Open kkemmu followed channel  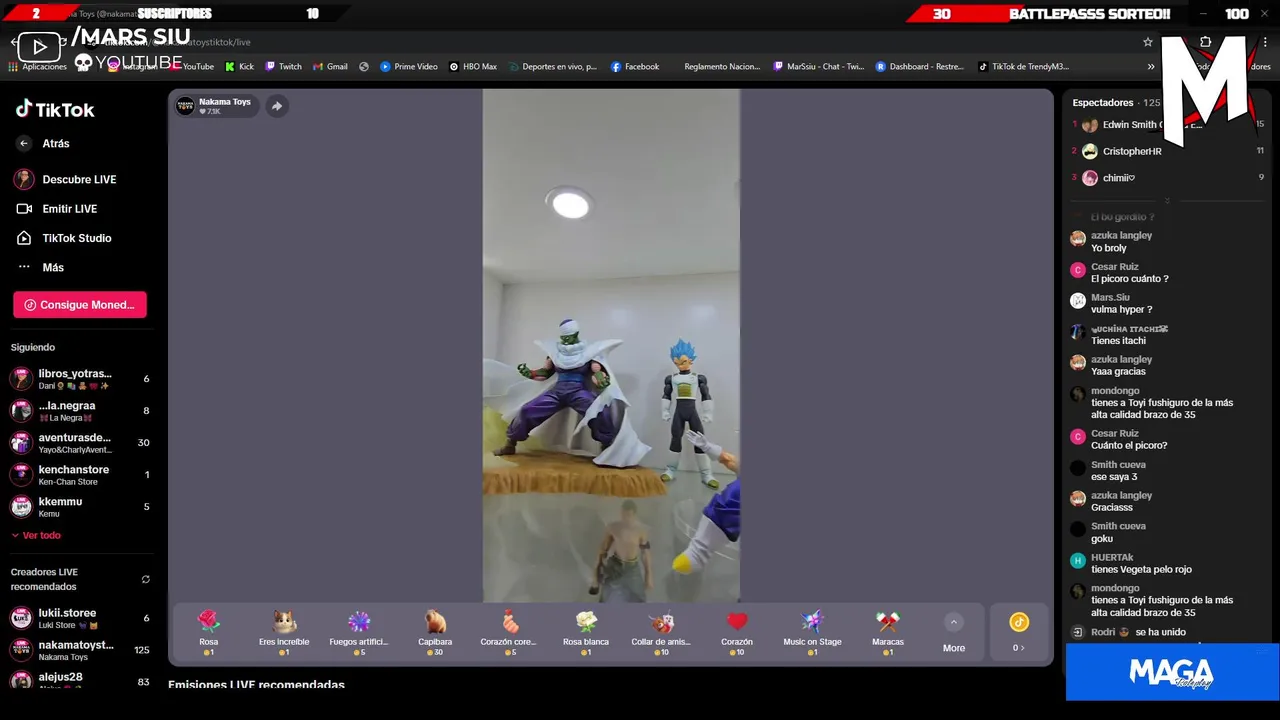[80, 507]
